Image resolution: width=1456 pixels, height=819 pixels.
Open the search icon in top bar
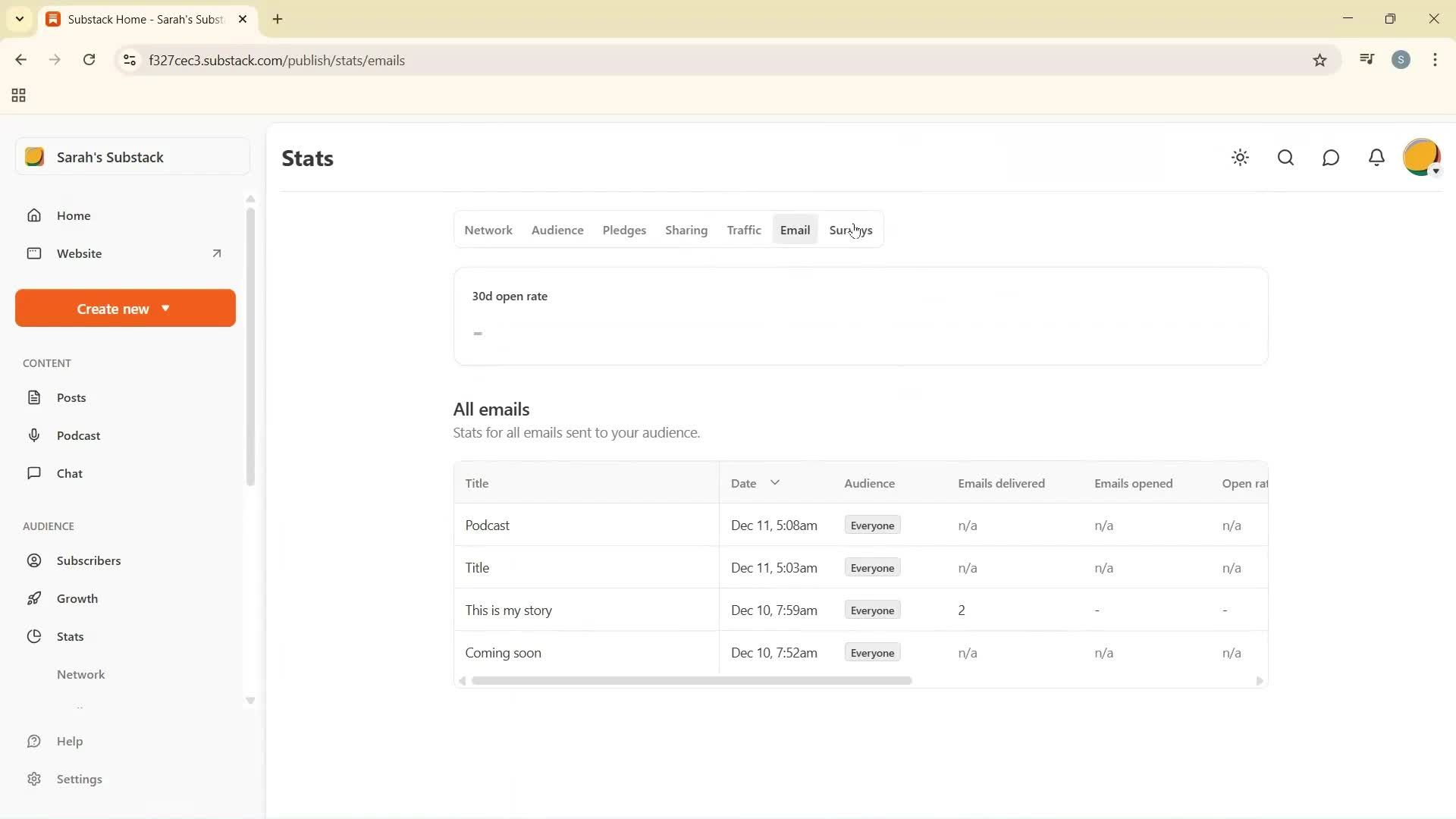click(1285, 158)
